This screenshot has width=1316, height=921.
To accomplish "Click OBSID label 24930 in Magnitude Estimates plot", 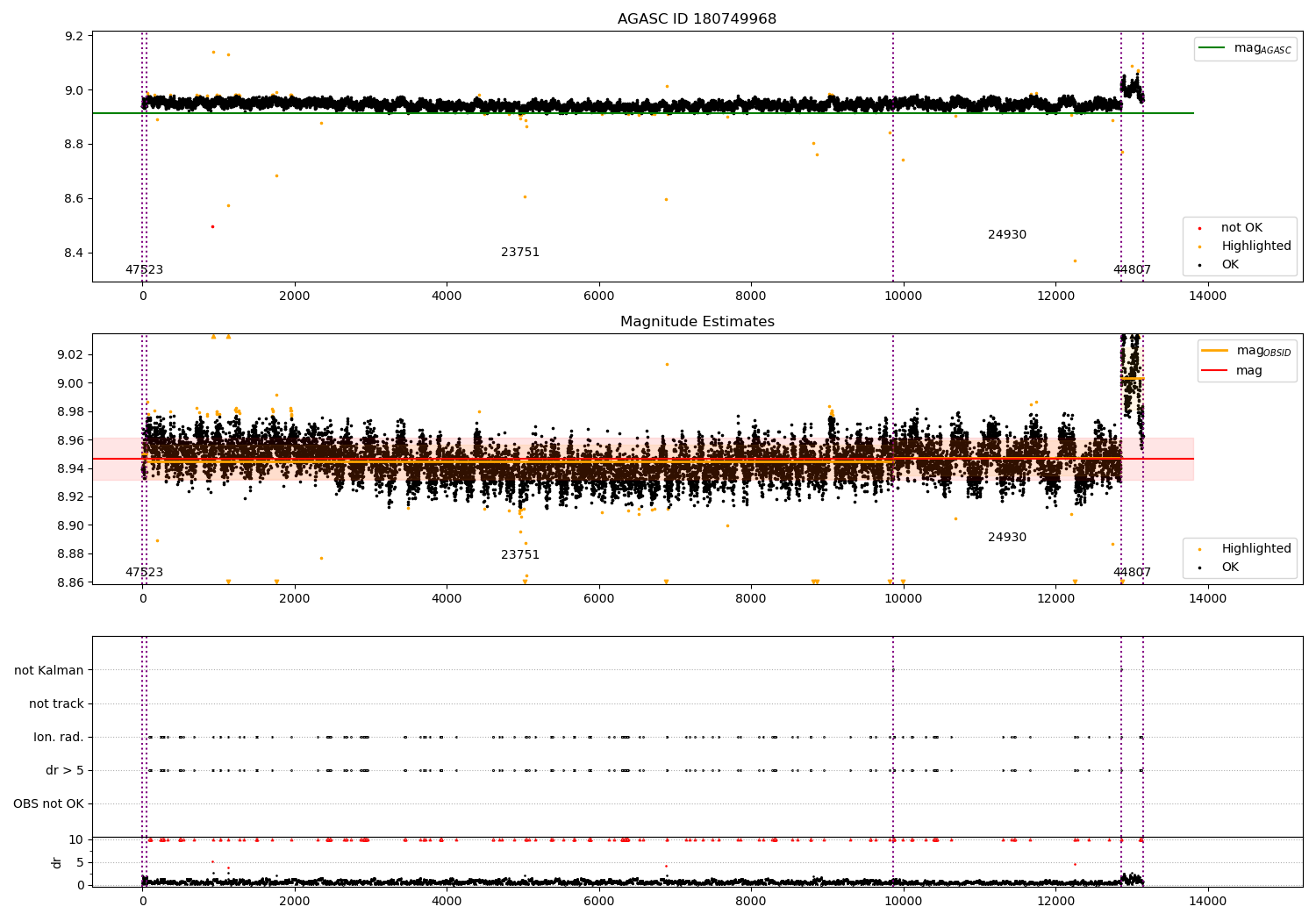I will pyautogui.click(x=1007, y=538).
